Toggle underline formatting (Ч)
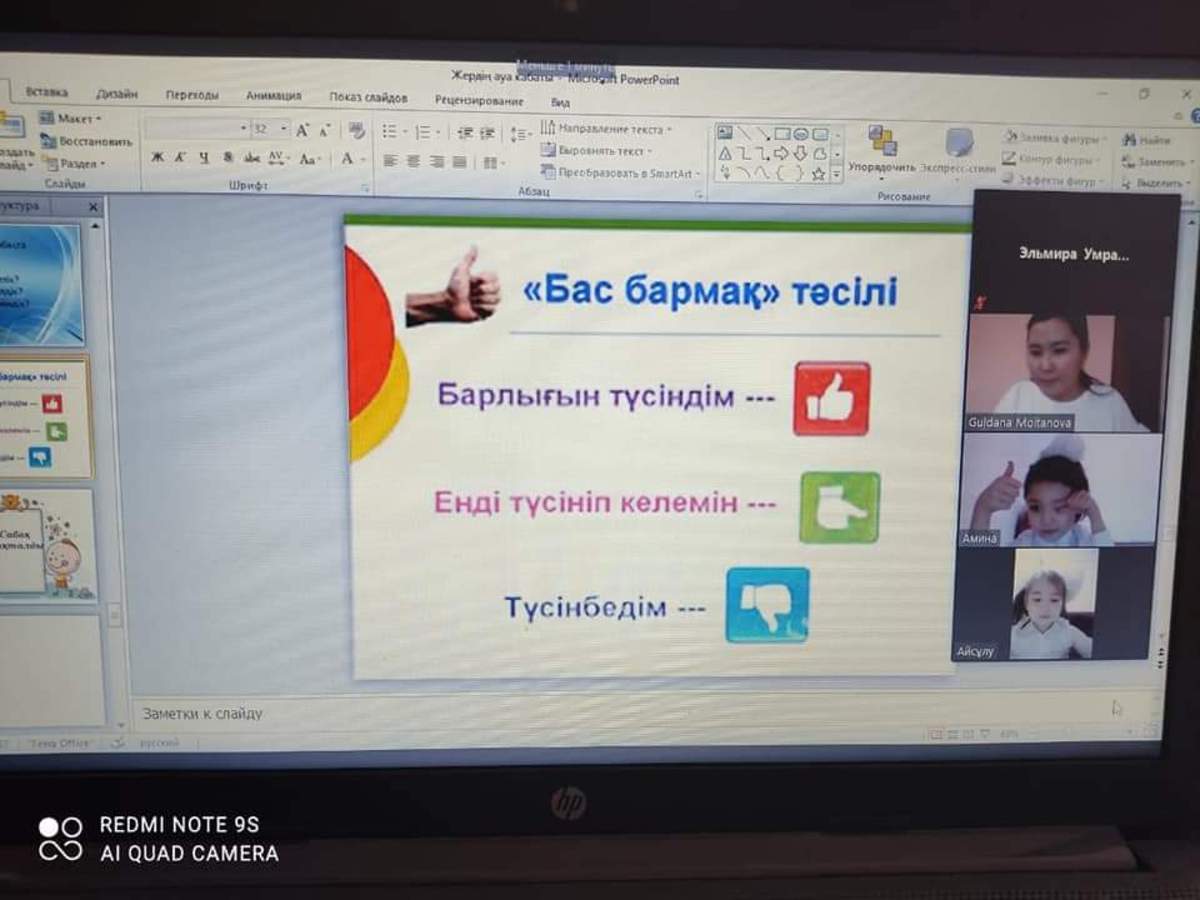This screenshot has width=1200, height=900. coord(204,158)
